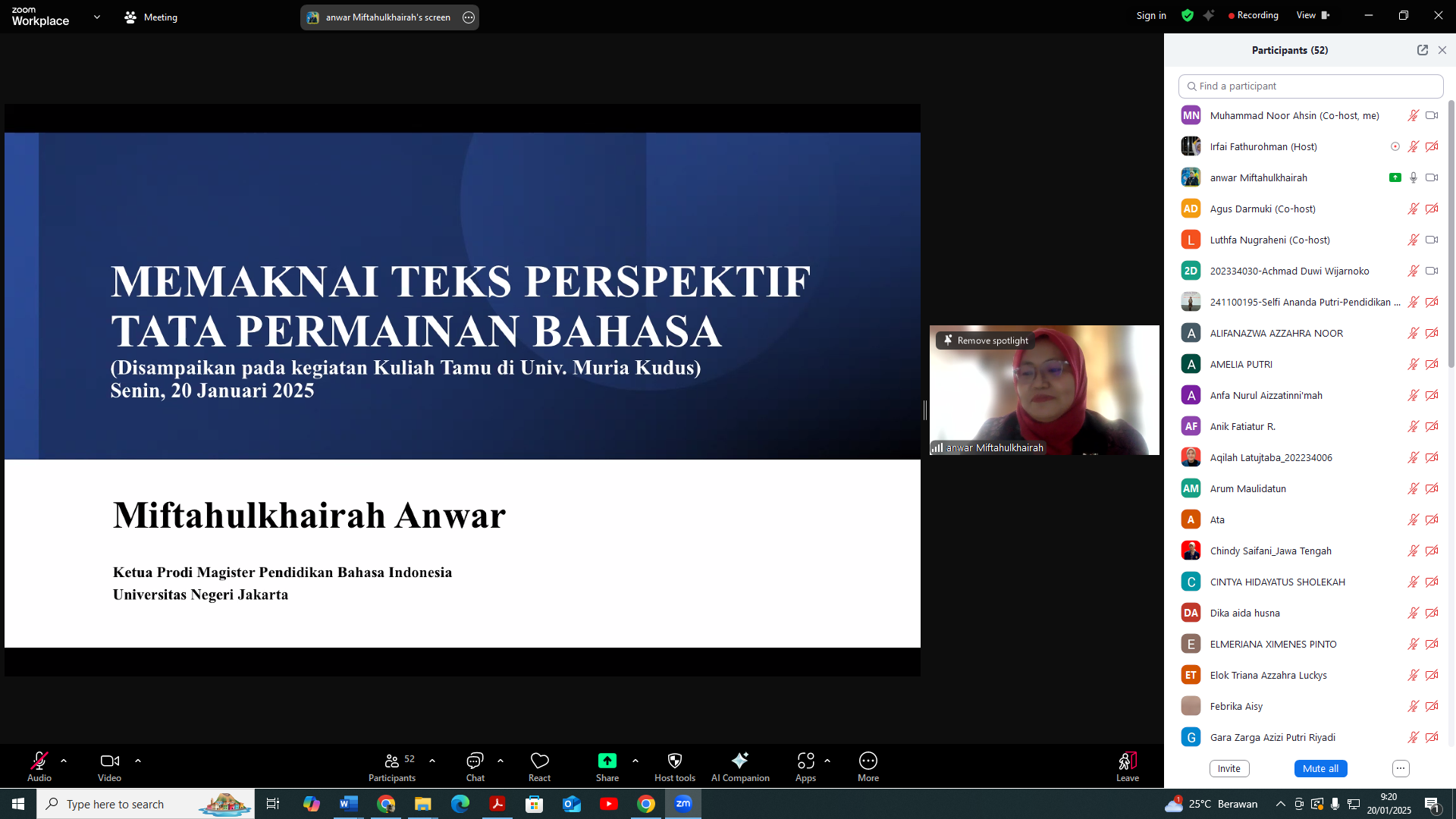Show hidden system tray icons arrow
Viewport: 1456px width, 819px height.
(1281, 804)
